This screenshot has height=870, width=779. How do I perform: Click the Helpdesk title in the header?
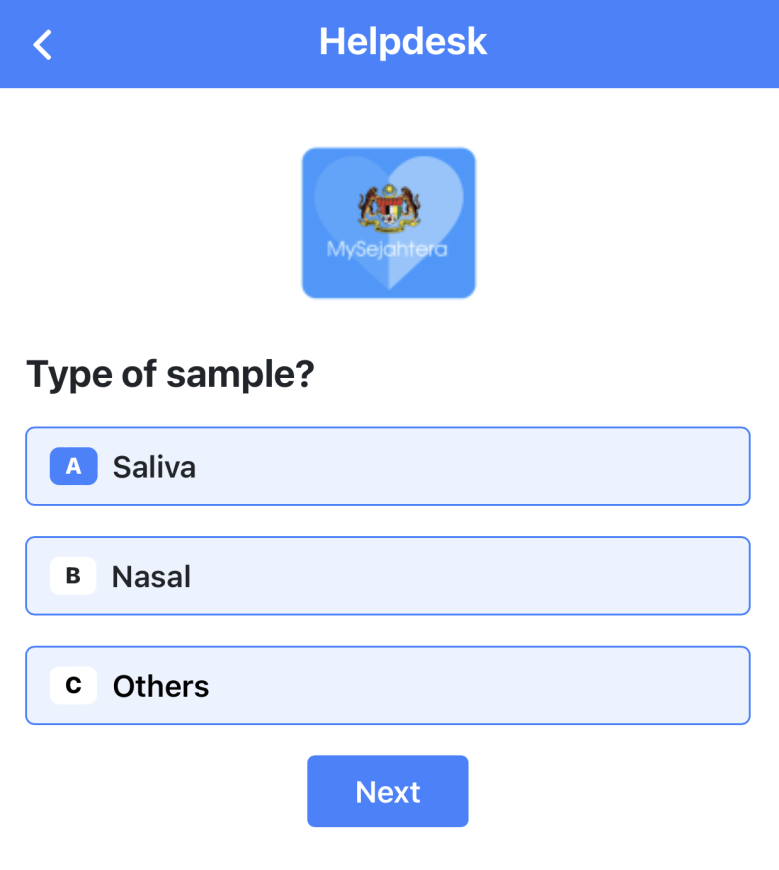click(x=403, y=42)
